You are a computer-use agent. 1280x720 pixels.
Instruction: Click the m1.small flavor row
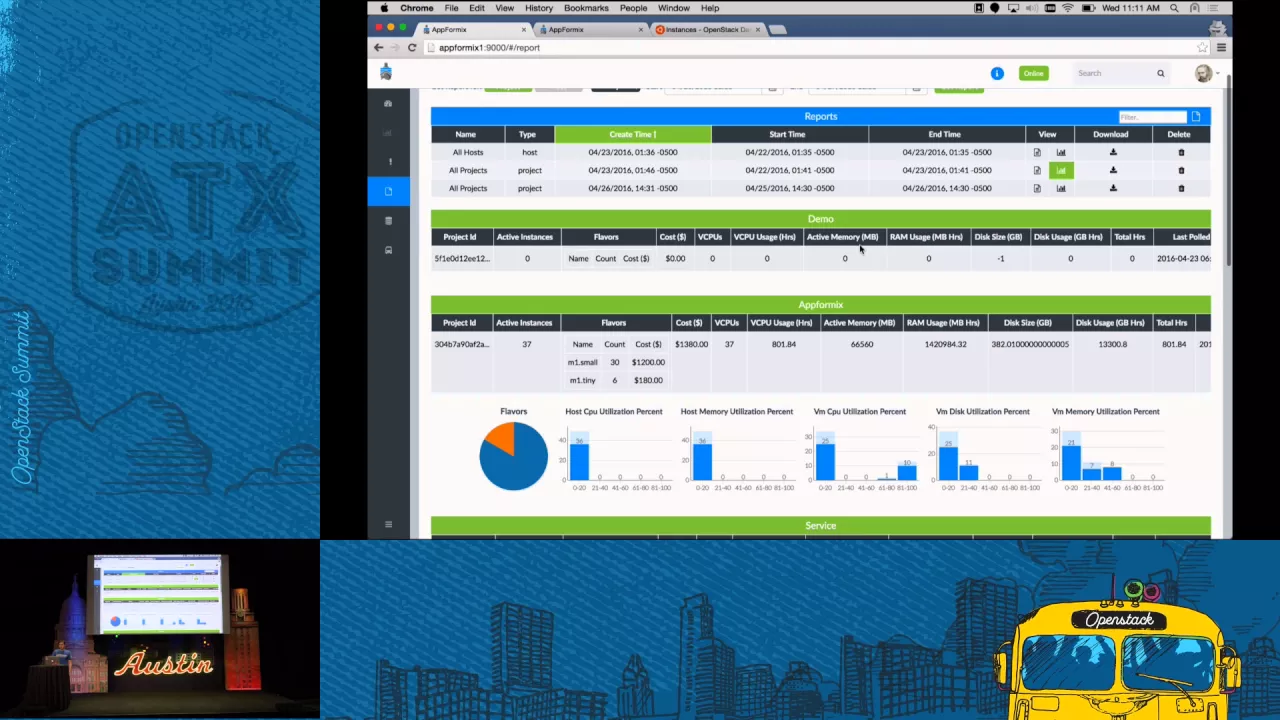tap(616, 362)
